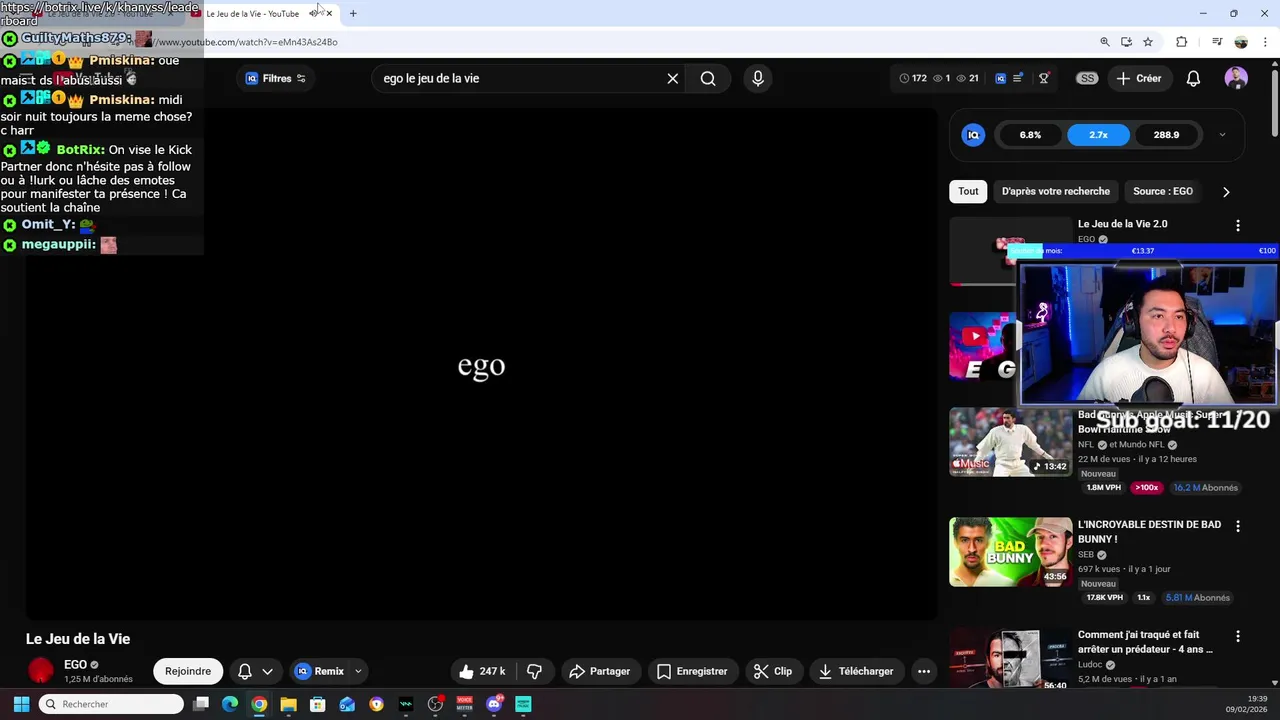Switch to Le Jeu de la Vie - YouTube tab
Image resolution: width=1280 pixels, height=720 pixels.
(x=253, y=13)
